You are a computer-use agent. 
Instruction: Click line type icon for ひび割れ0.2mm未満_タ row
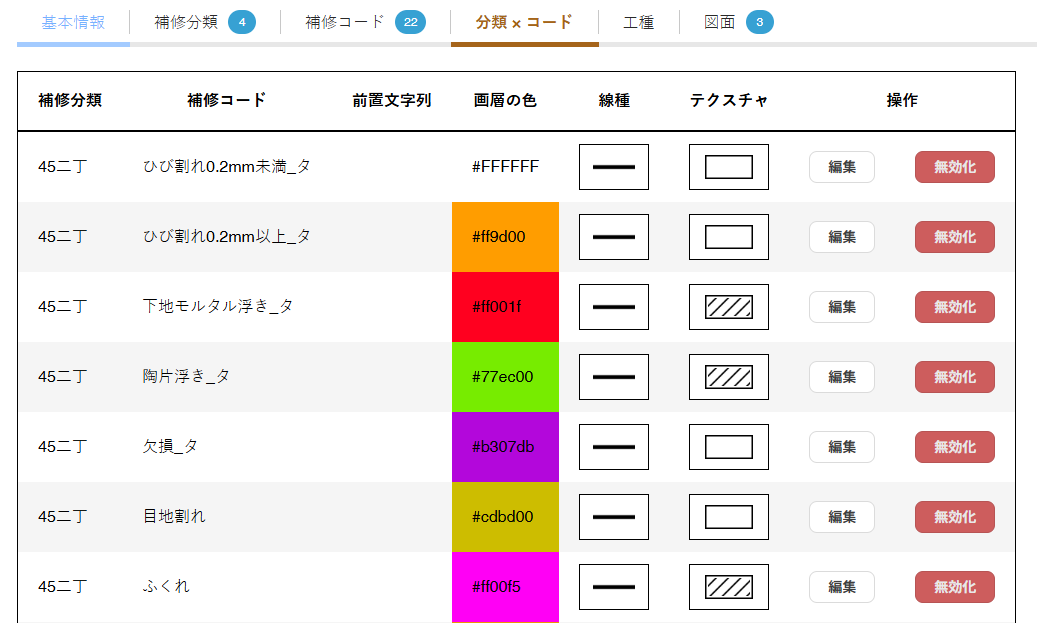click(613, 167)
